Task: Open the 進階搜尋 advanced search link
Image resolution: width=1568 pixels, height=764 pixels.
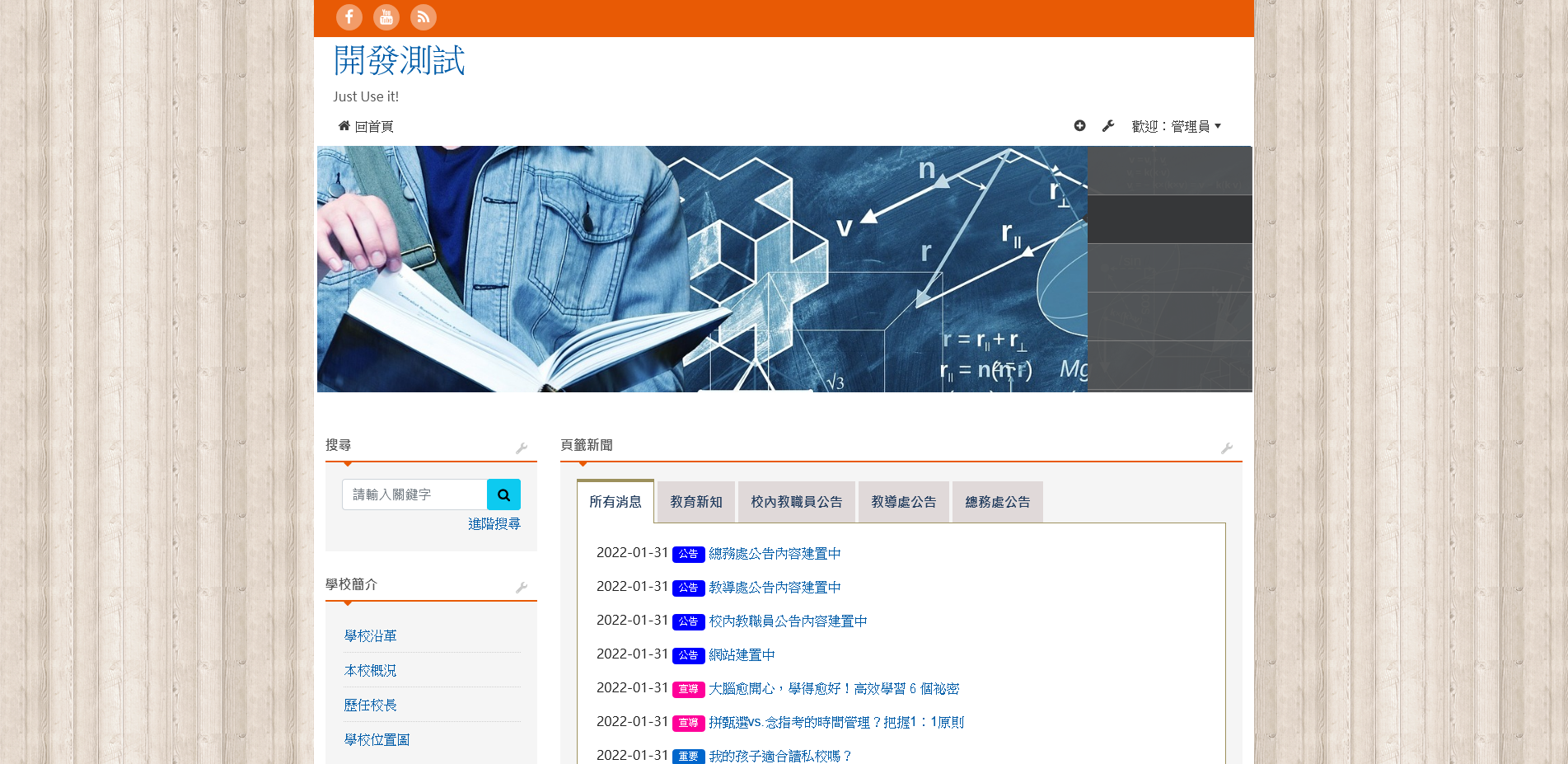Action: (494, 524)
